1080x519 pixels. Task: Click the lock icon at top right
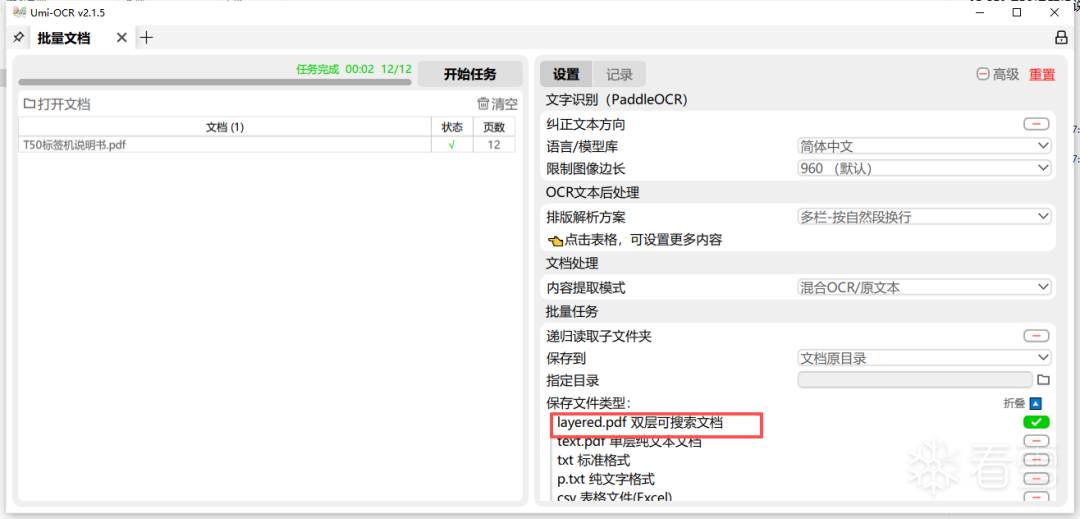(x=1061, y=38)
